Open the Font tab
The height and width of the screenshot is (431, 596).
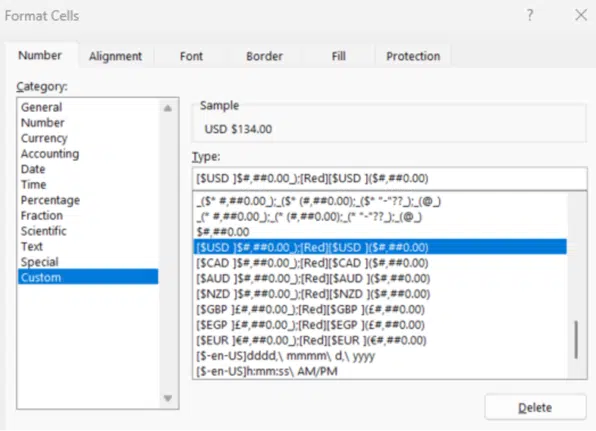(x=191, y=56)
